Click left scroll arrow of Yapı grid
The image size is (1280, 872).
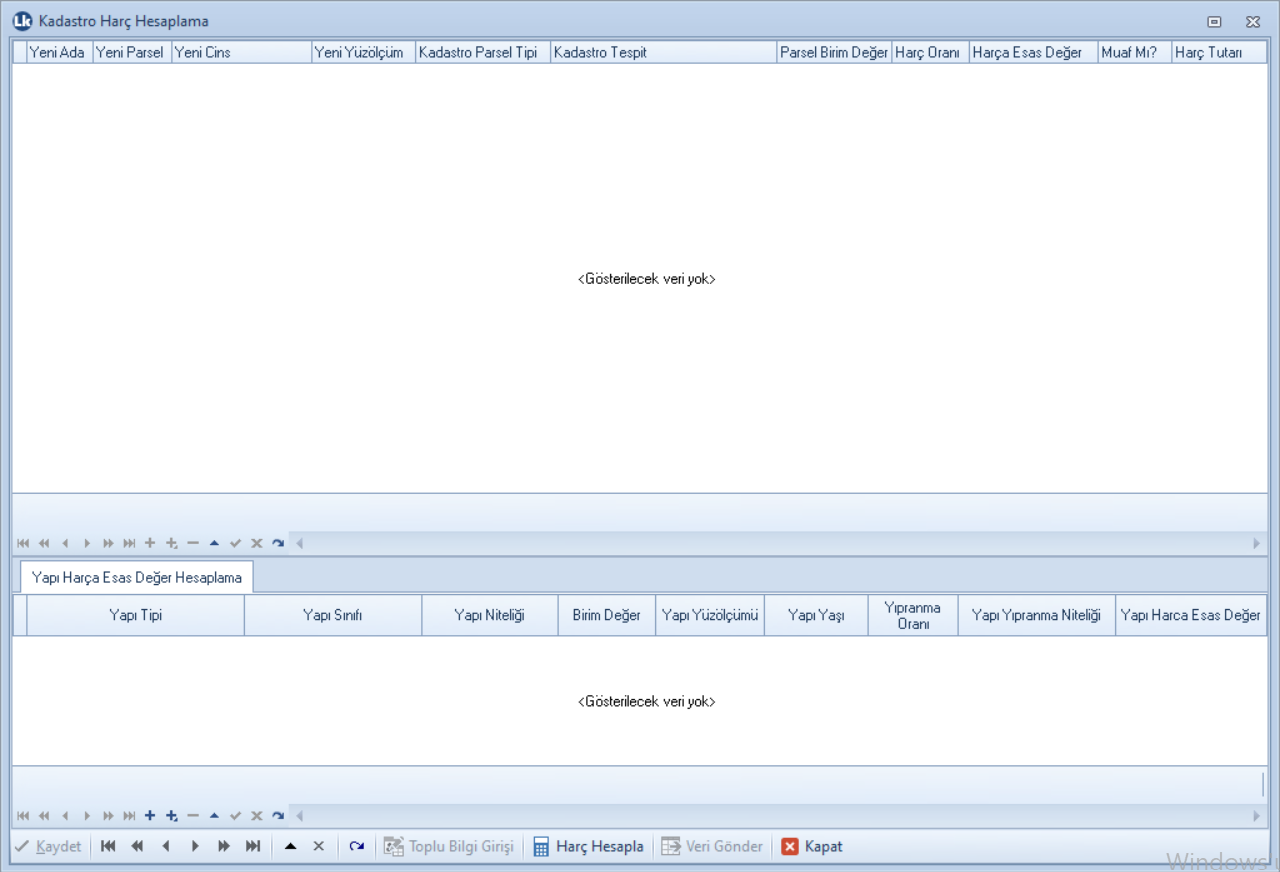pos(299,816)
